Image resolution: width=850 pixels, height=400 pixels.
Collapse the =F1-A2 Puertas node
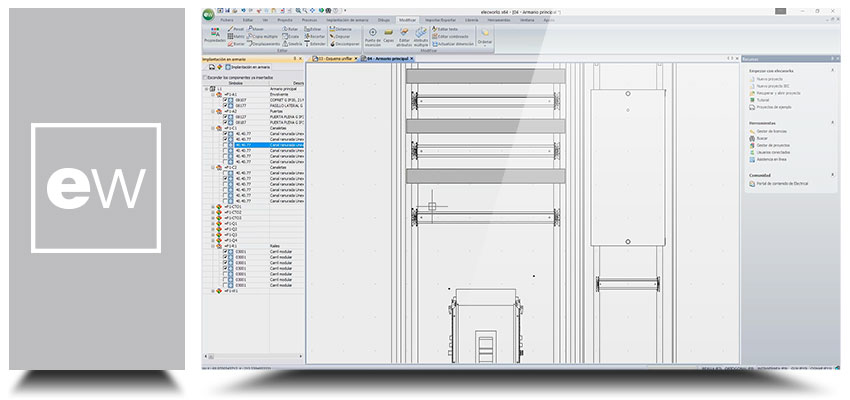[x=213, y=111]
